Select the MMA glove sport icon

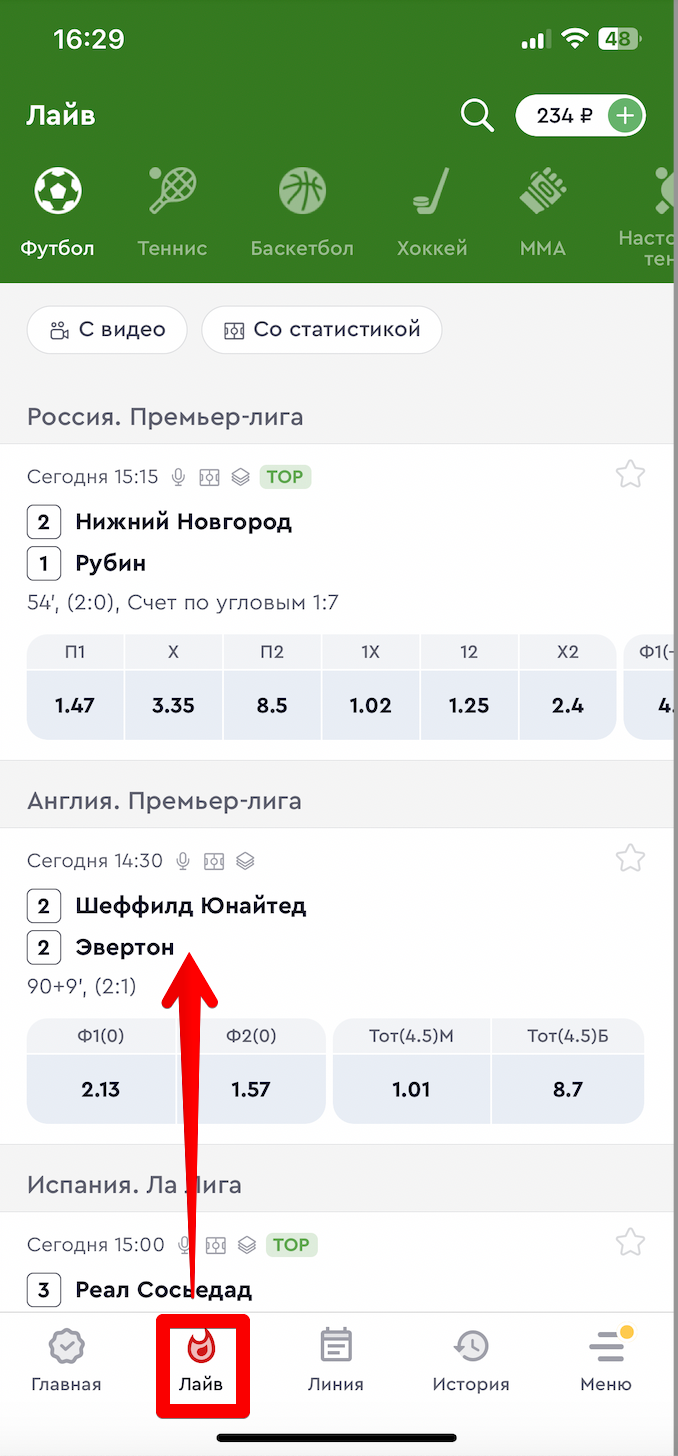point(543,191)
